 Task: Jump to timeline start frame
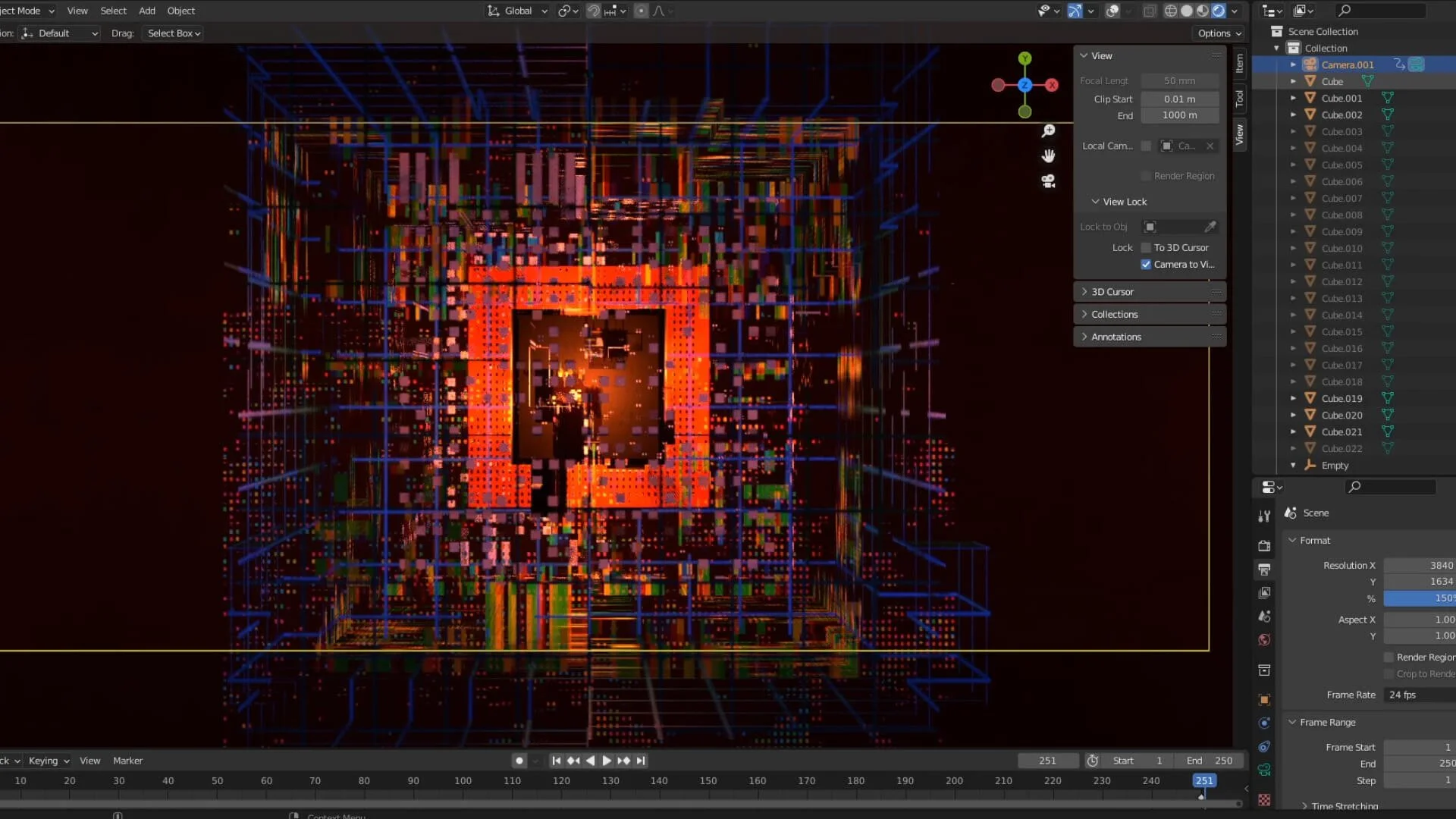click(556, 761)
